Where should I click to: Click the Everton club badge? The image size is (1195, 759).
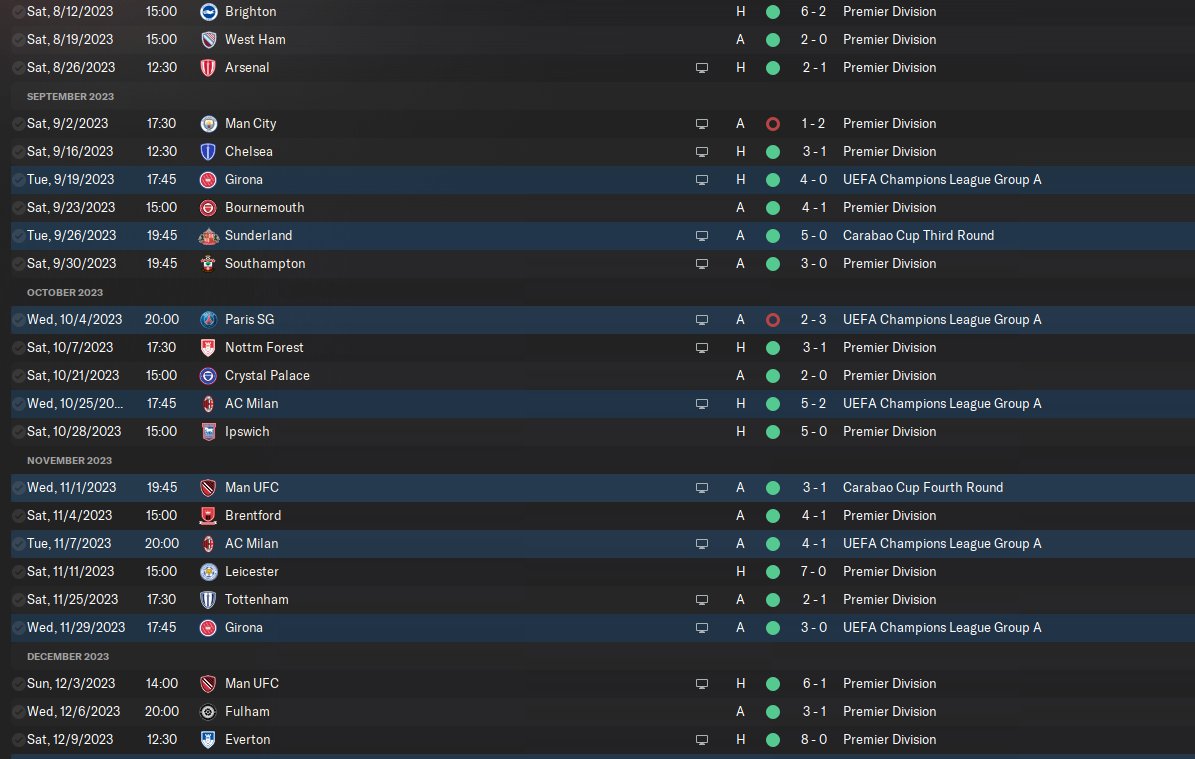point(209,740)
